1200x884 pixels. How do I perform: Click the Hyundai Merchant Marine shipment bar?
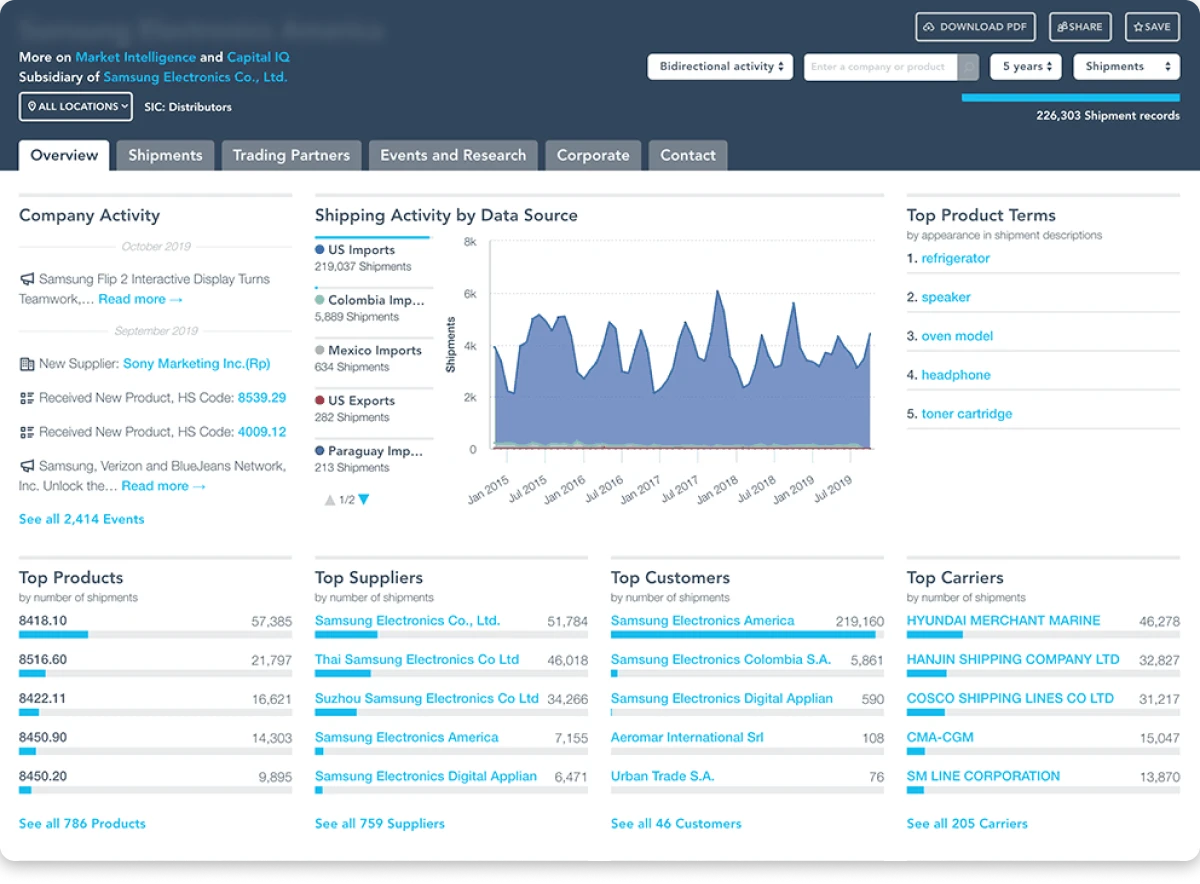[1043, 635]
